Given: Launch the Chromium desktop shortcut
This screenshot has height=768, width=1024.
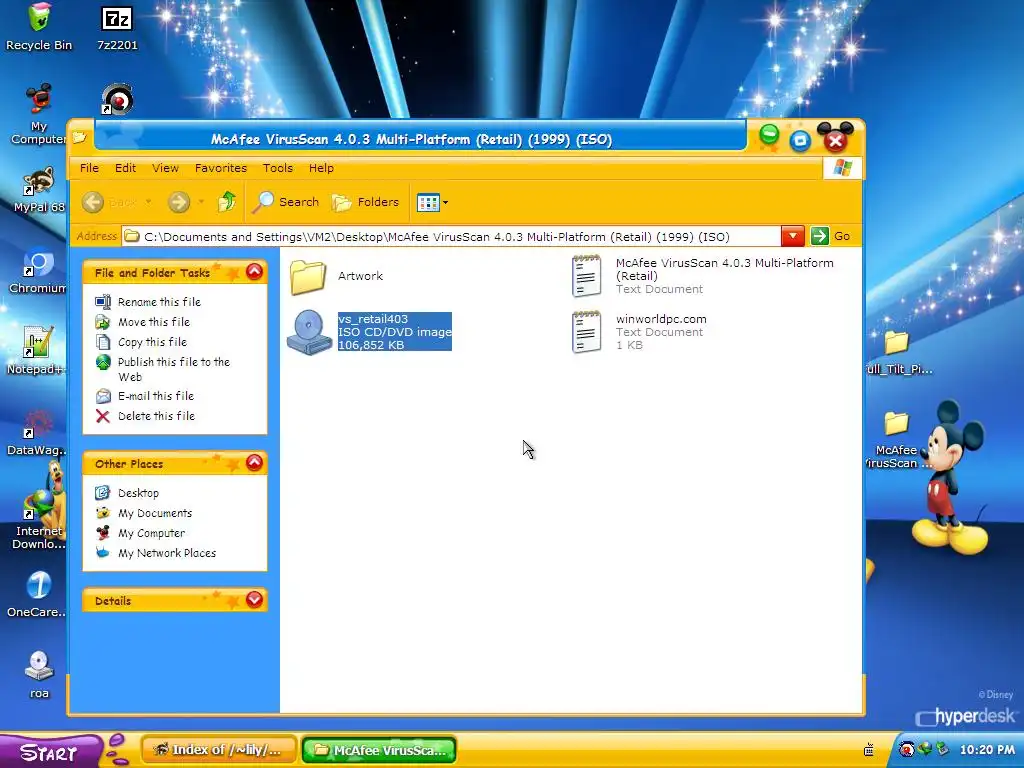Looking at the screenshot, I should point(38,271).
